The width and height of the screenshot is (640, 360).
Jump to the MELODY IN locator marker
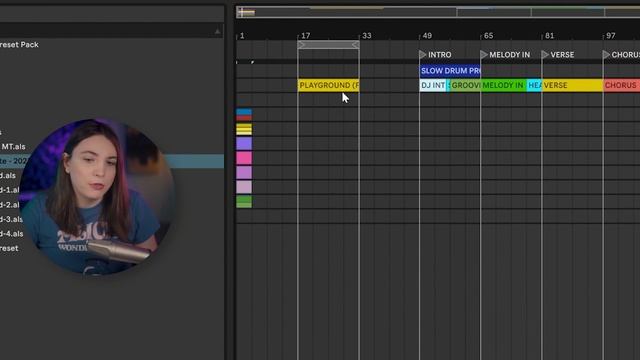(484, 54)
